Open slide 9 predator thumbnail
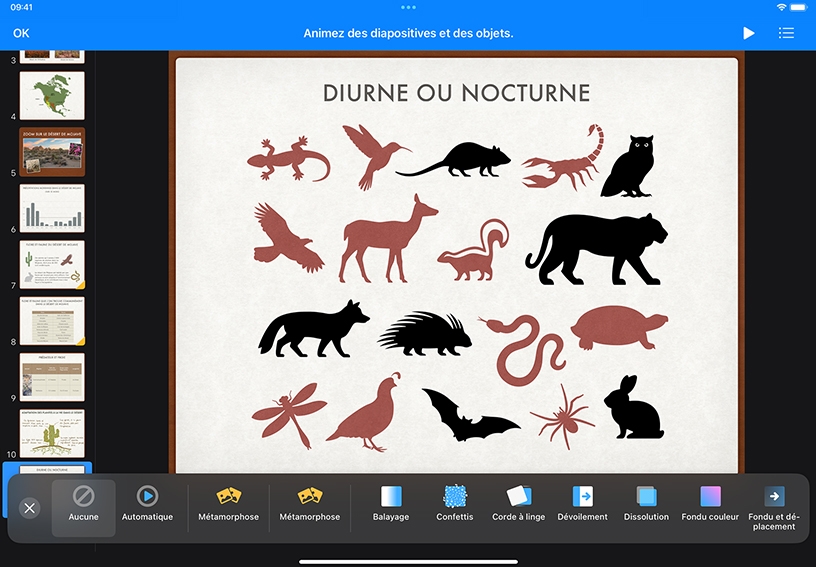Viewport: 816px width, 567px height. click(52, 377)
